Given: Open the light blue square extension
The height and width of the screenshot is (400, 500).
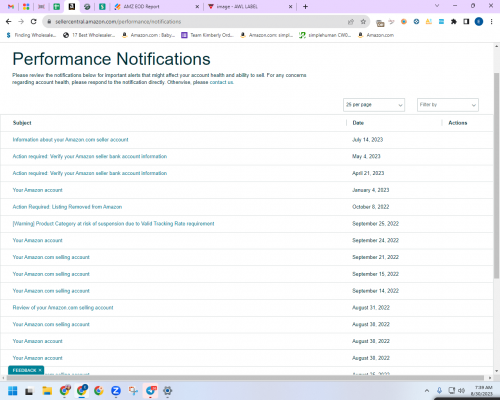Looking at the screenshot, I should tap(441, 22).
